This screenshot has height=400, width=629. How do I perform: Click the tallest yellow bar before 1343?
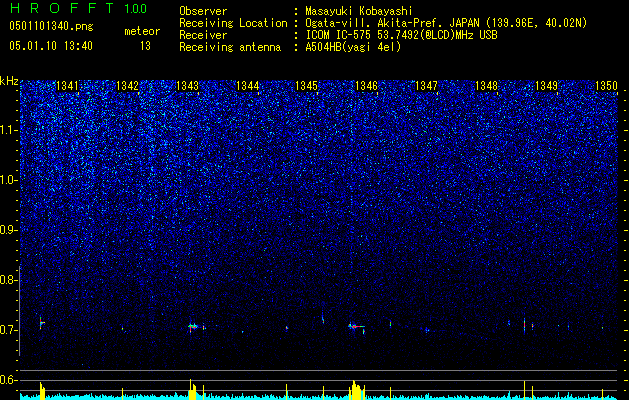click(x=191, y=389)
